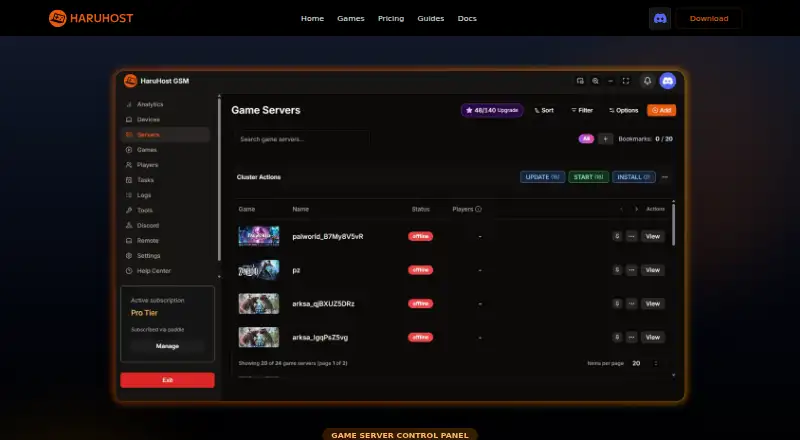
Task: Open Games in website navigation
Action: [351, 18]
